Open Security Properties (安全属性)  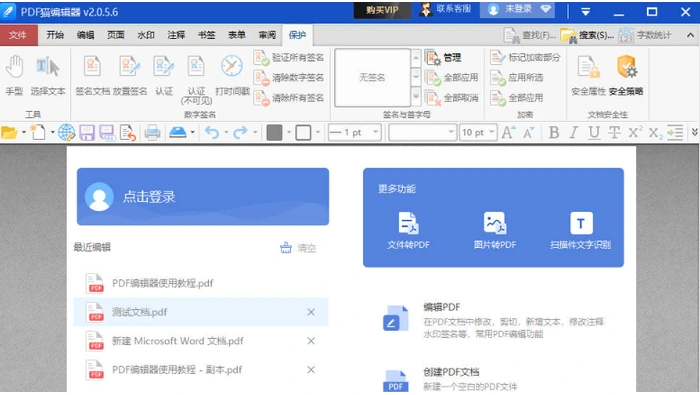[x=588, y=75]
